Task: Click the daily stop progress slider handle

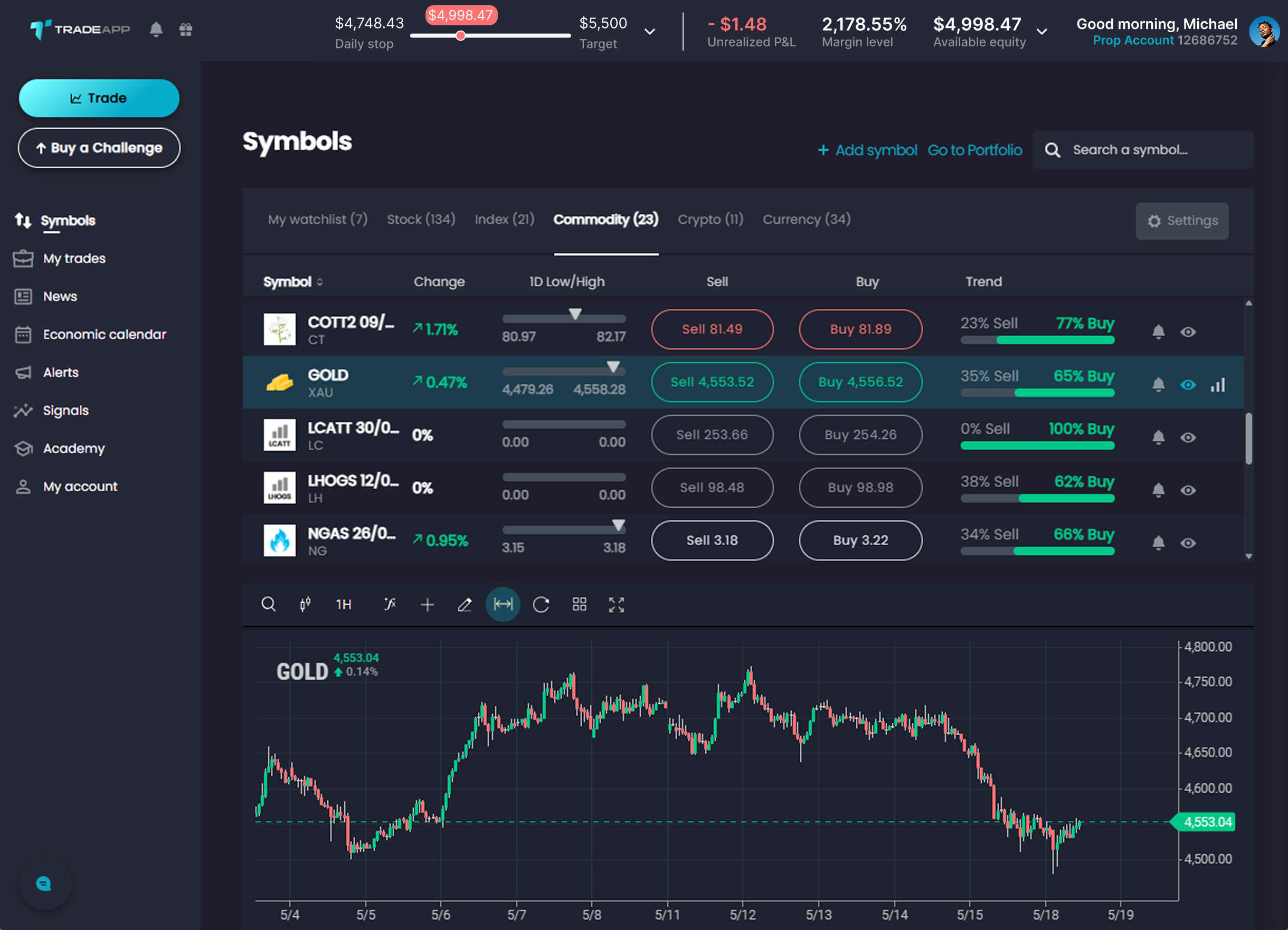Action: (x=461, y=36)
